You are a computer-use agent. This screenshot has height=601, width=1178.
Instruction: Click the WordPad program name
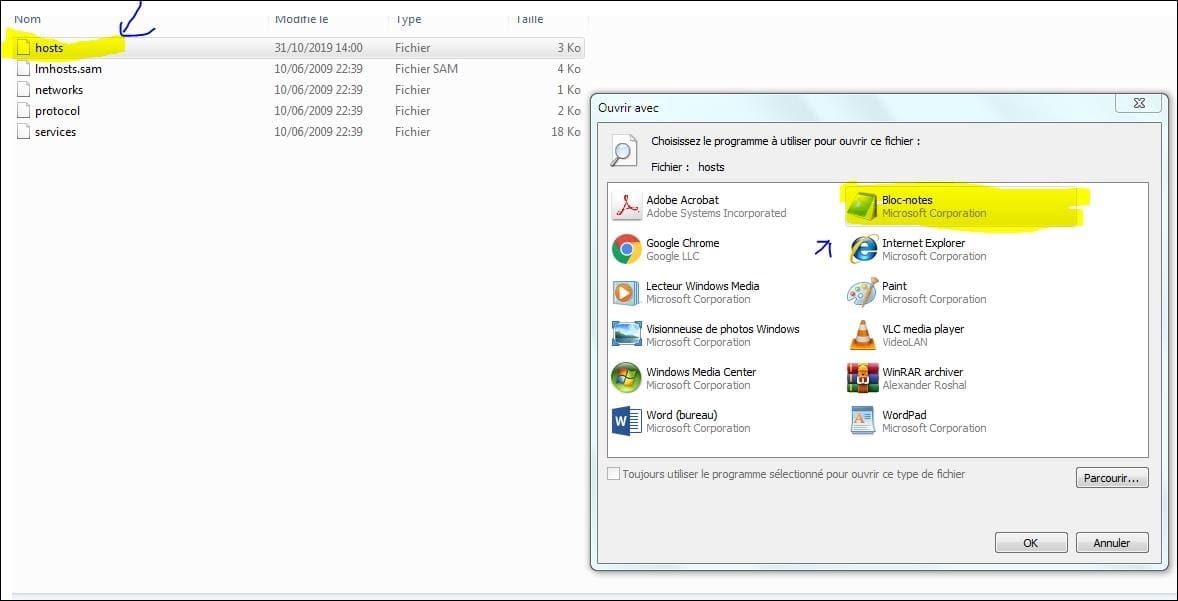coord(904,415)
